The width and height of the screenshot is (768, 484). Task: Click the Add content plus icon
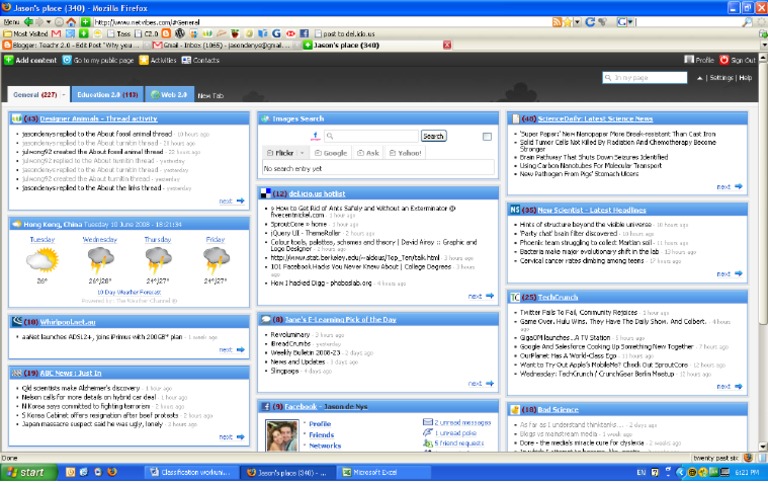click(x=9, y=60)
